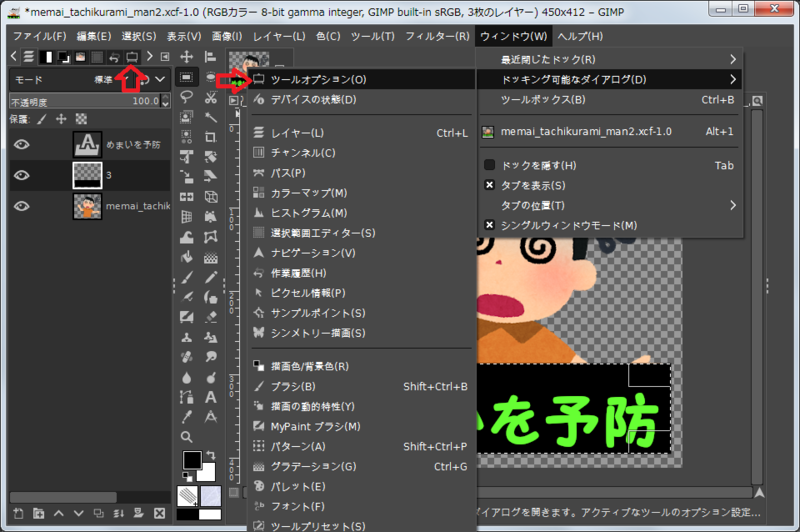
Task: Select the Warp Transform tool
Action: pyautogui.click(x=186, y=237)
